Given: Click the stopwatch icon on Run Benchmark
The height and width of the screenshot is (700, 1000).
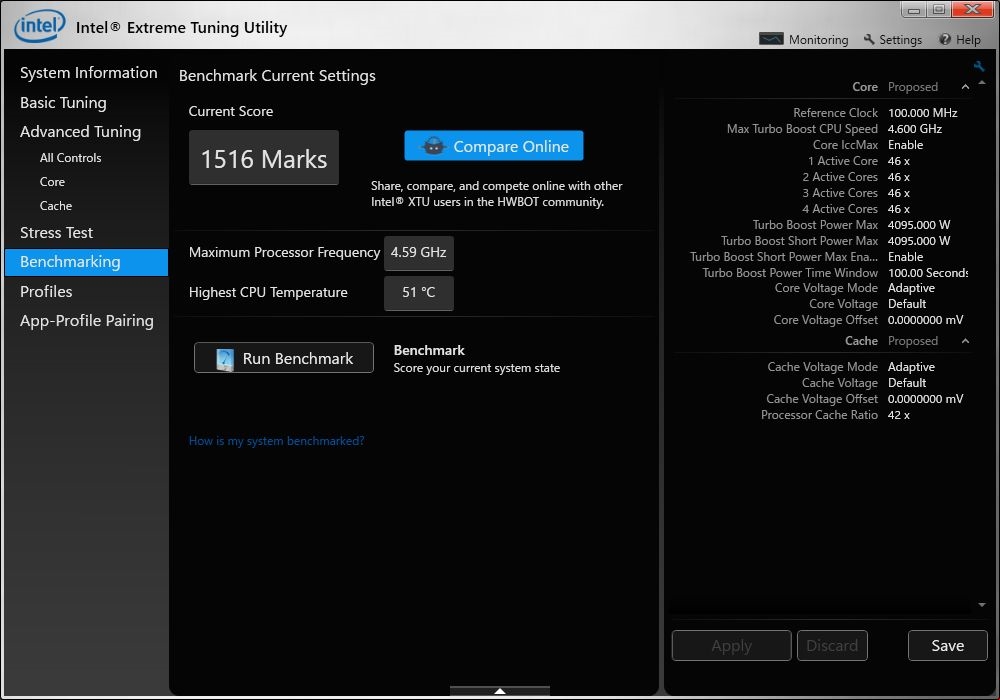Looking at the screenshot, I should click(224, 359).
